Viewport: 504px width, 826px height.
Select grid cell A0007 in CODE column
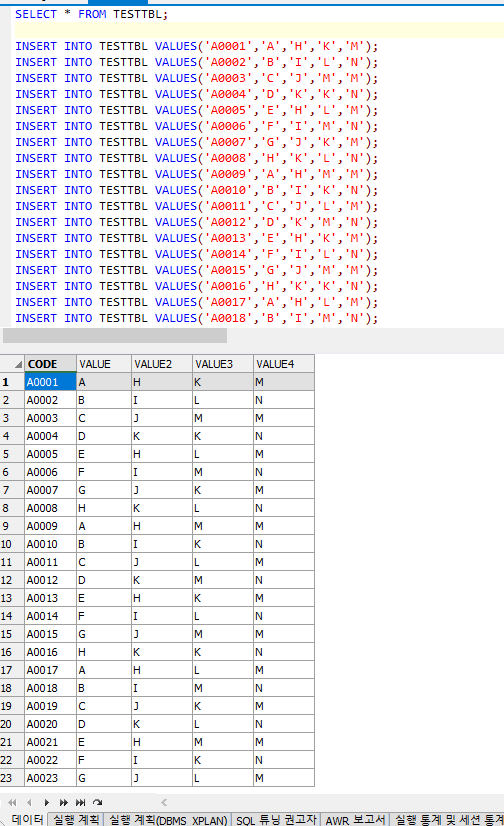(50, 490)
